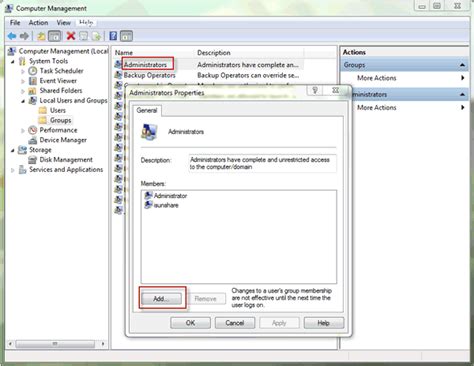Screen dimensions: 474x366
Task: Select Event Viewer in the tree
Action: pyautogui.click(x=53, y=81)
